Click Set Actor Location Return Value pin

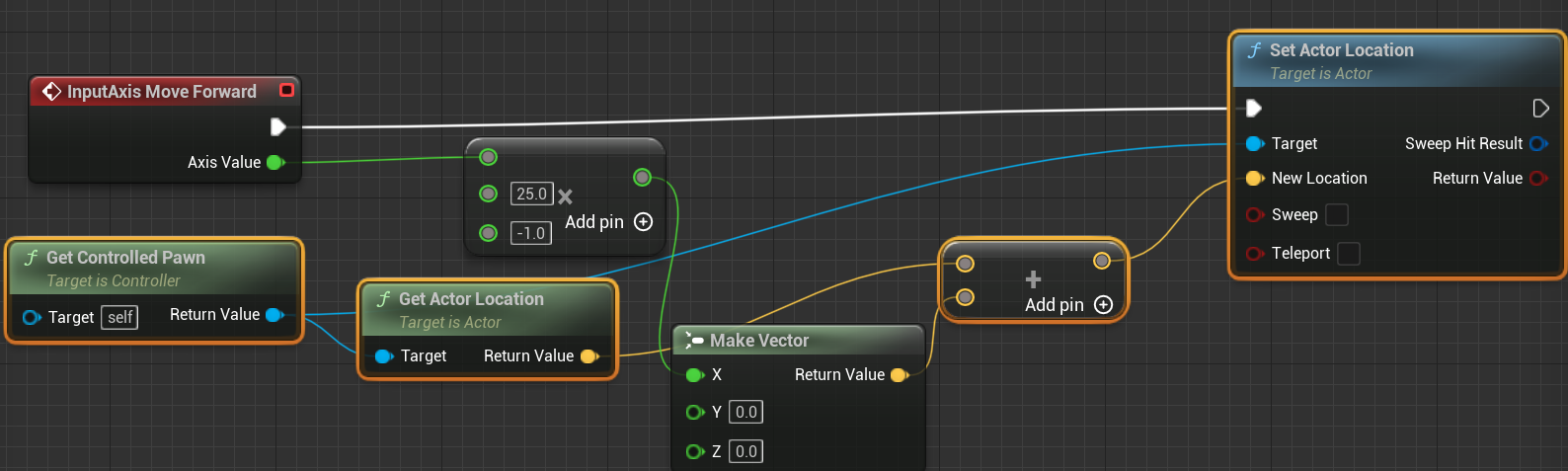click(1538, 179)
